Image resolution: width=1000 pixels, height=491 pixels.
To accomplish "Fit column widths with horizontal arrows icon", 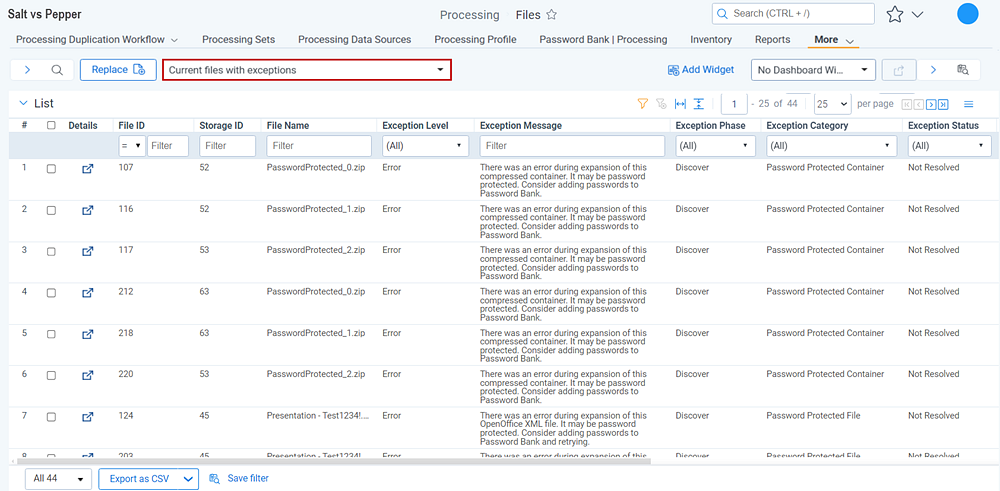I will [680, 103].
